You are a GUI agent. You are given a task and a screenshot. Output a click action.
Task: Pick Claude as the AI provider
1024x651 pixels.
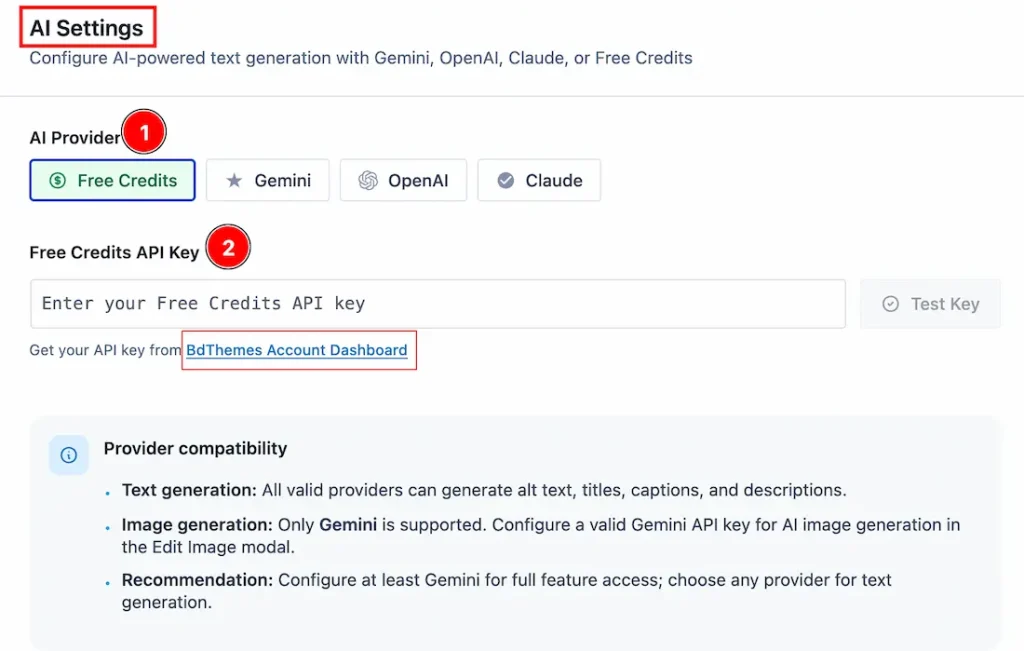click(539, 180)
